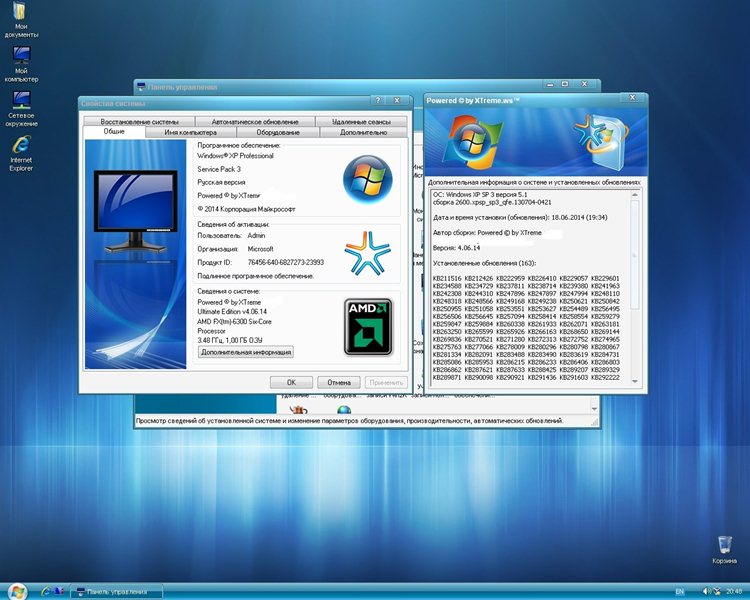The image size is (750, 600).
Task: Click '3.48 ГГц, 1,00 ГБ ОЗУ' text
Action: pos(230,340)
